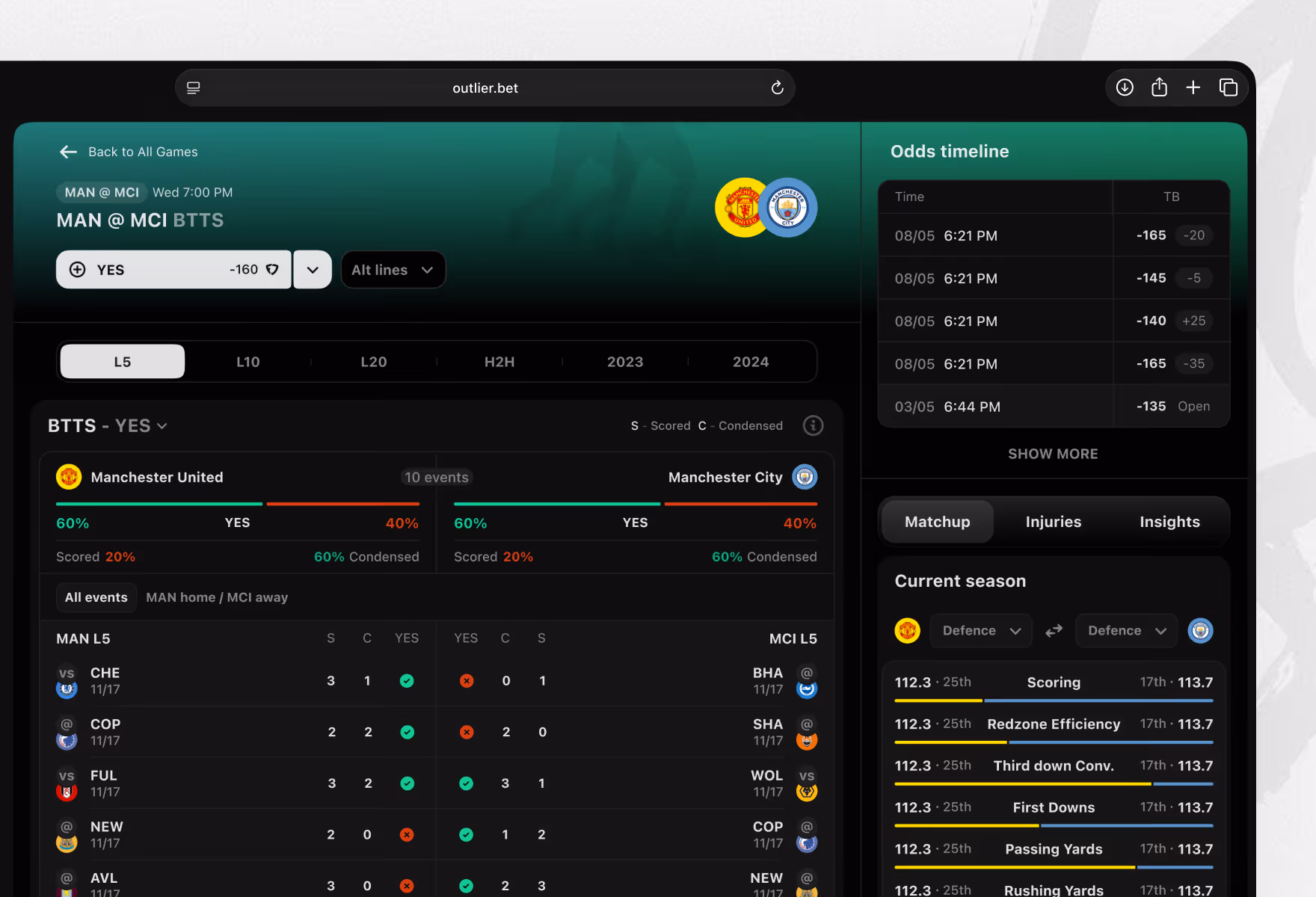
Task: Click the red cross in BHA row
Action: coord(467,681)
